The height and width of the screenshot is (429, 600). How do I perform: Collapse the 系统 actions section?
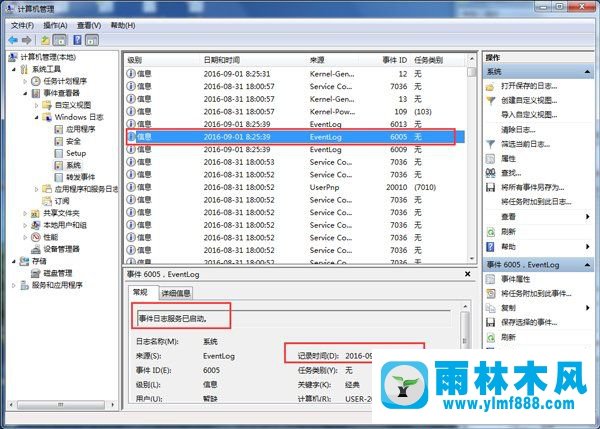(587, 72)
